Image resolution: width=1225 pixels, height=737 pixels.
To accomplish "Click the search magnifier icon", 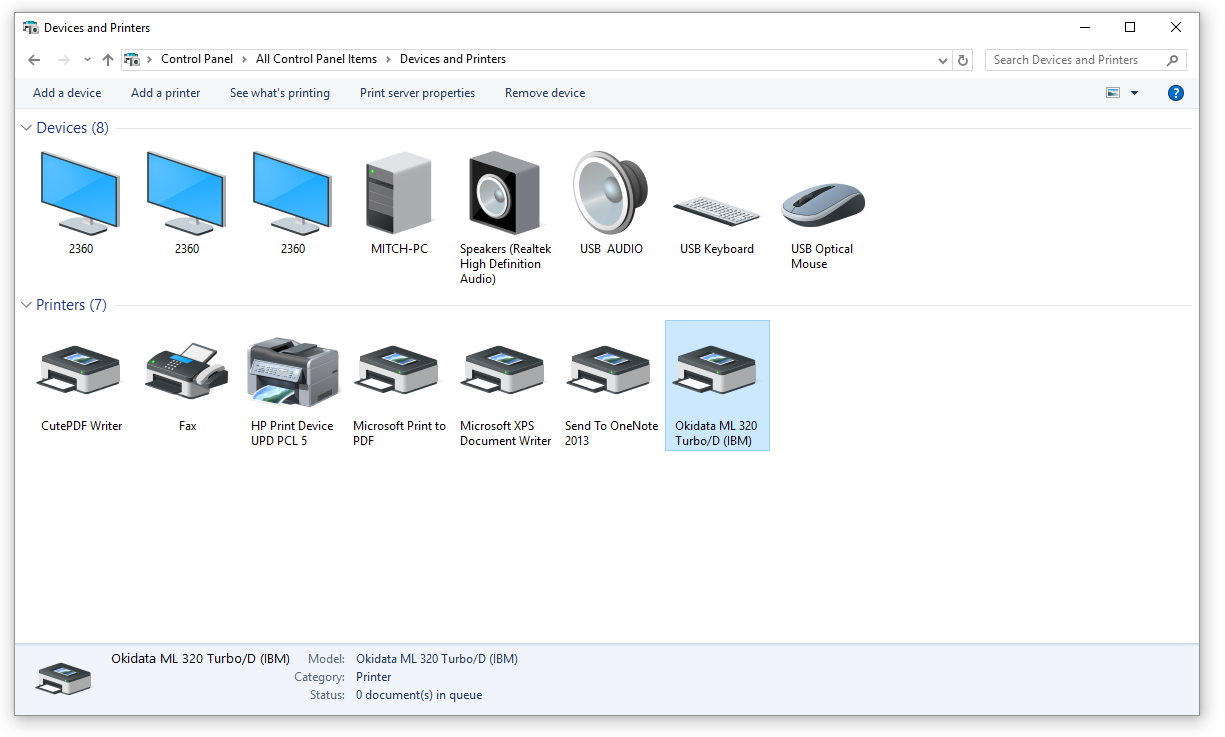I will click(1172, 60).
